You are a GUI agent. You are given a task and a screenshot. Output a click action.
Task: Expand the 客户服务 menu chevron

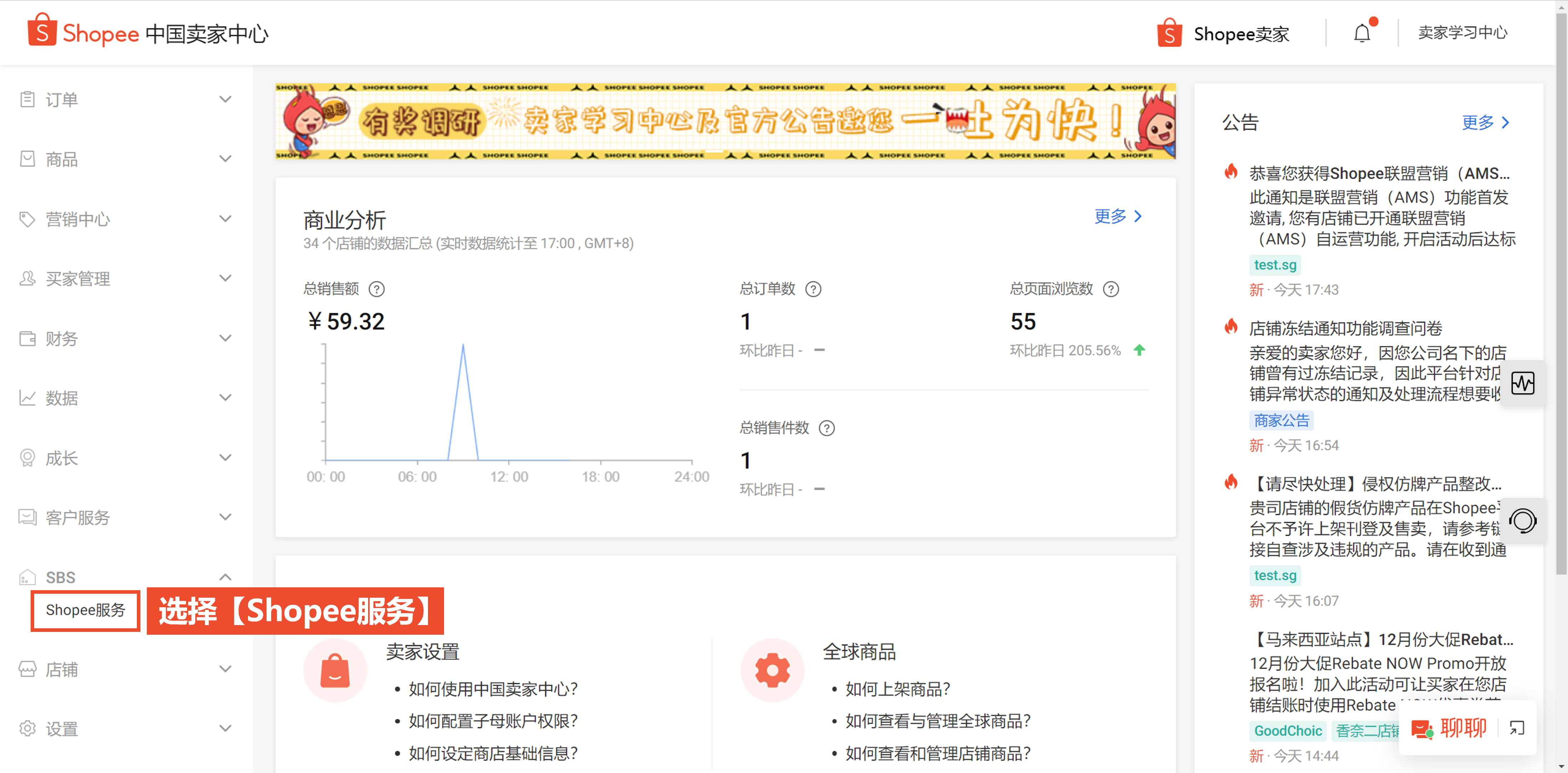coord(225,517)
